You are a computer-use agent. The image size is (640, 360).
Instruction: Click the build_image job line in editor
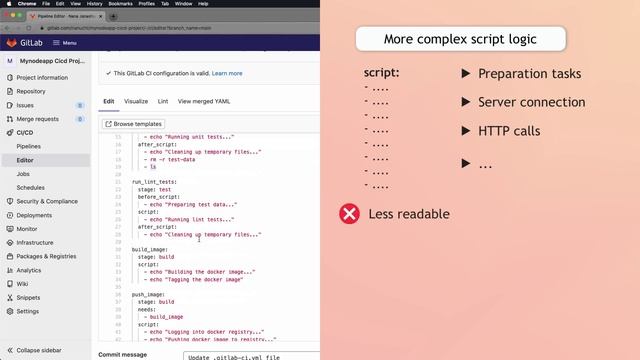pos(149,250)
